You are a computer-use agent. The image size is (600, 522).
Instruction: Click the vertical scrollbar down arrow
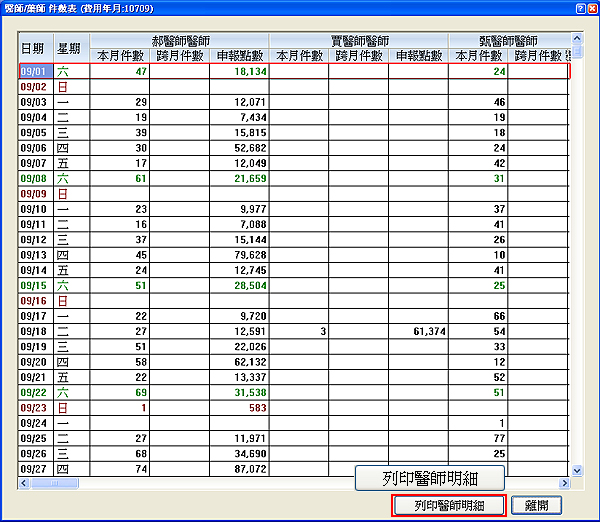coord(575,470)
